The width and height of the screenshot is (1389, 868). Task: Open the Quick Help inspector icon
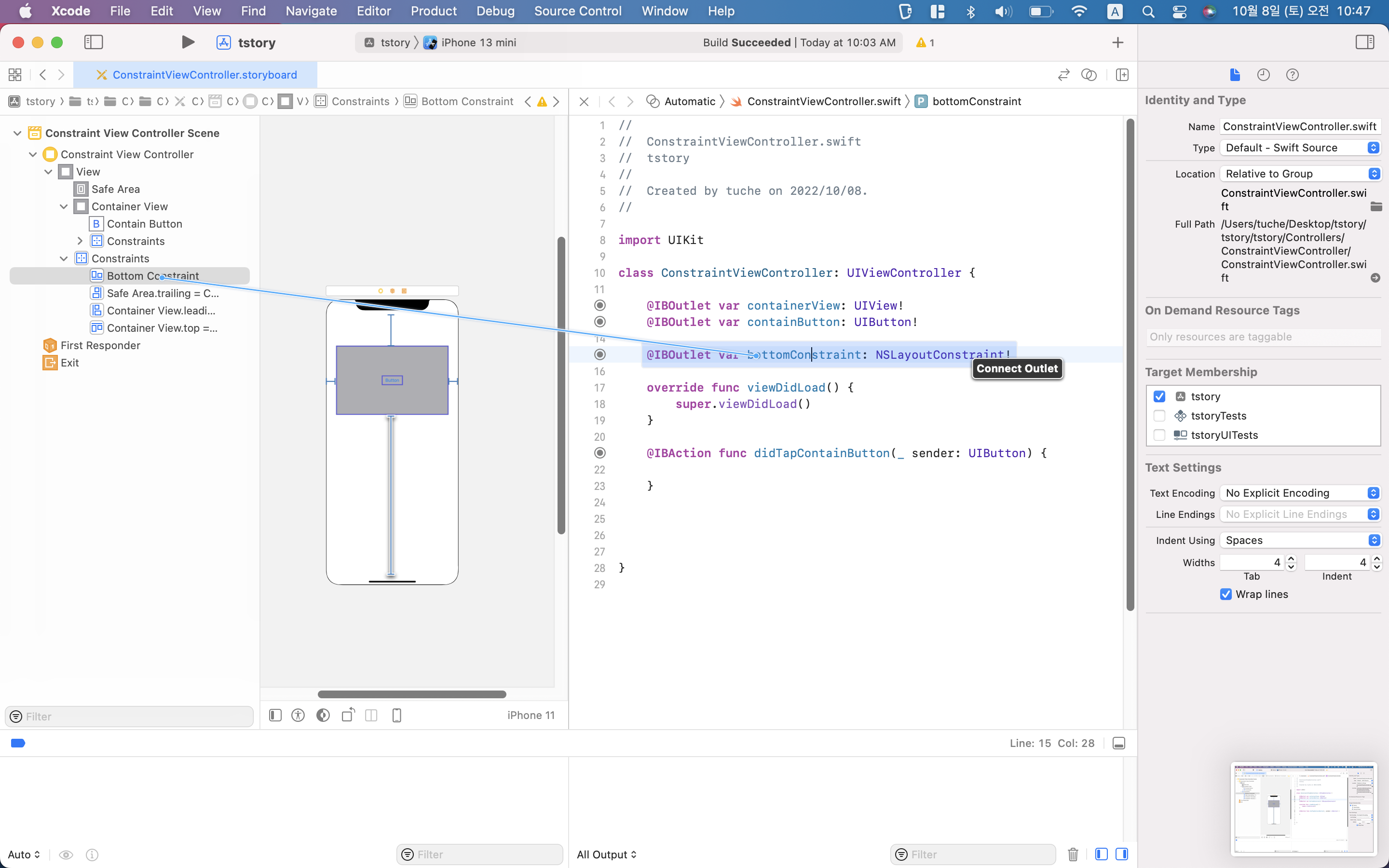(x=1292, y=75)
